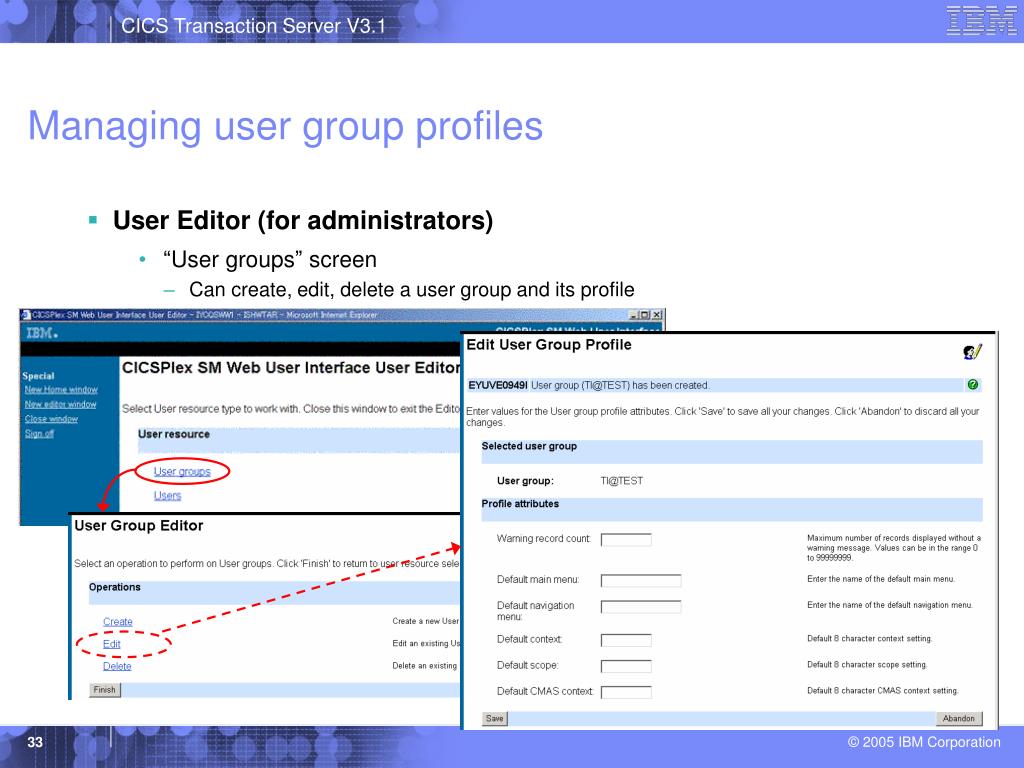Click the 'User Editor (for administrators)' bullet text
Screen dimensions: 1024x768
point(303,221)
